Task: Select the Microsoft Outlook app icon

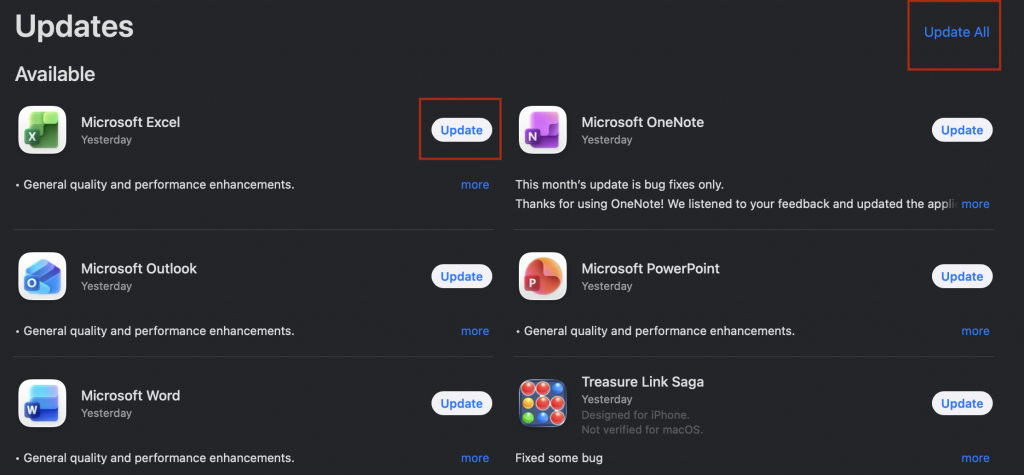Action: 42,276
